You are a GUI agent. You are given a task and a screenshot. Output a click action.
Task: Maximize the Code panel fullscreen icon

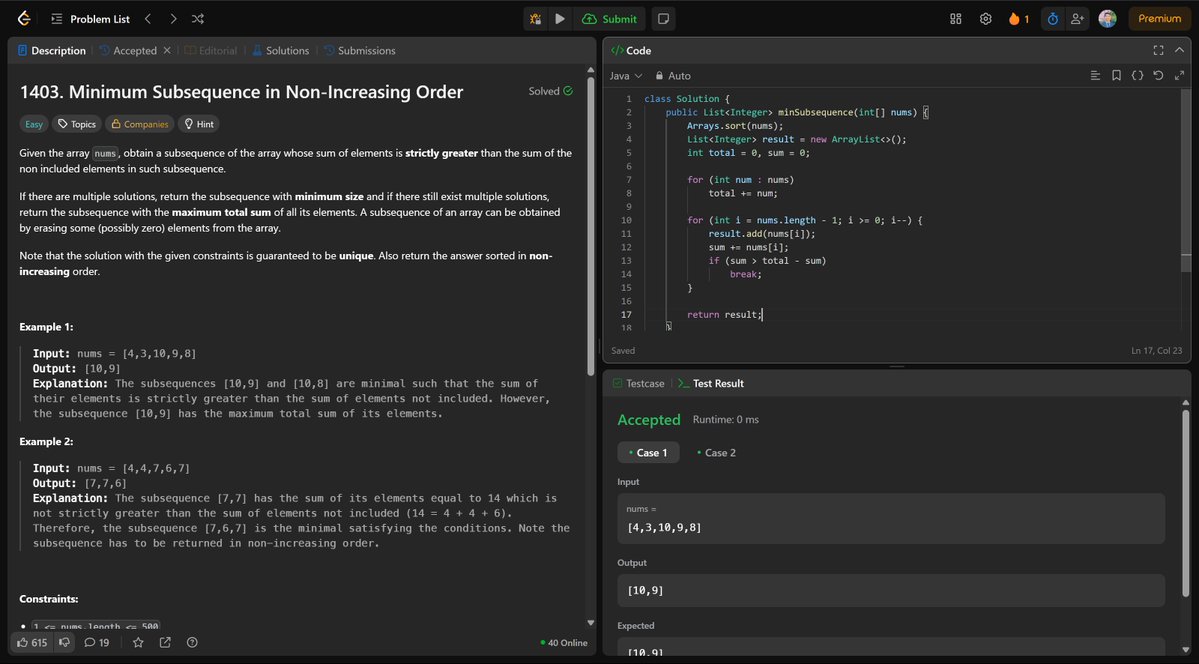(1158, 50)
